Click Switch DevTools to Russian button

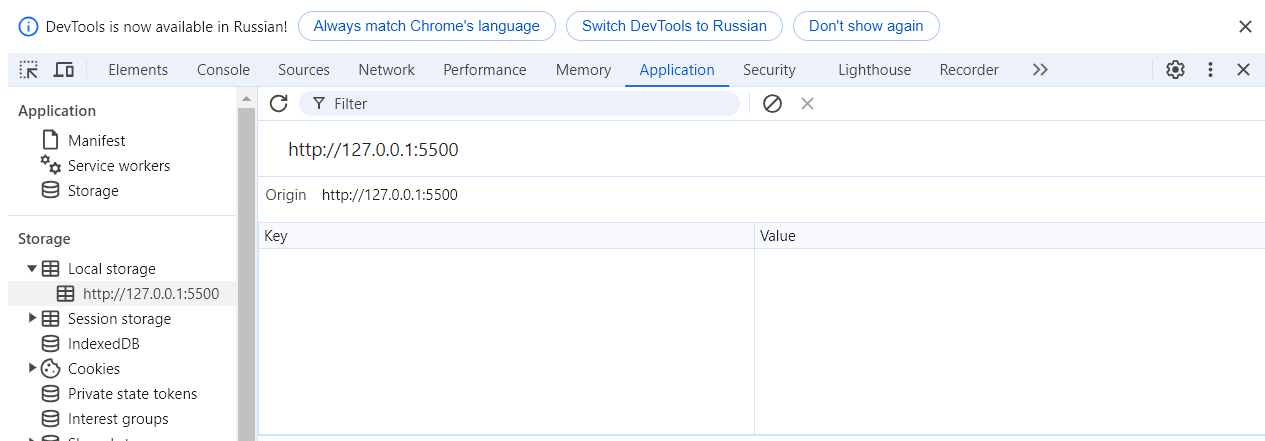674,26
